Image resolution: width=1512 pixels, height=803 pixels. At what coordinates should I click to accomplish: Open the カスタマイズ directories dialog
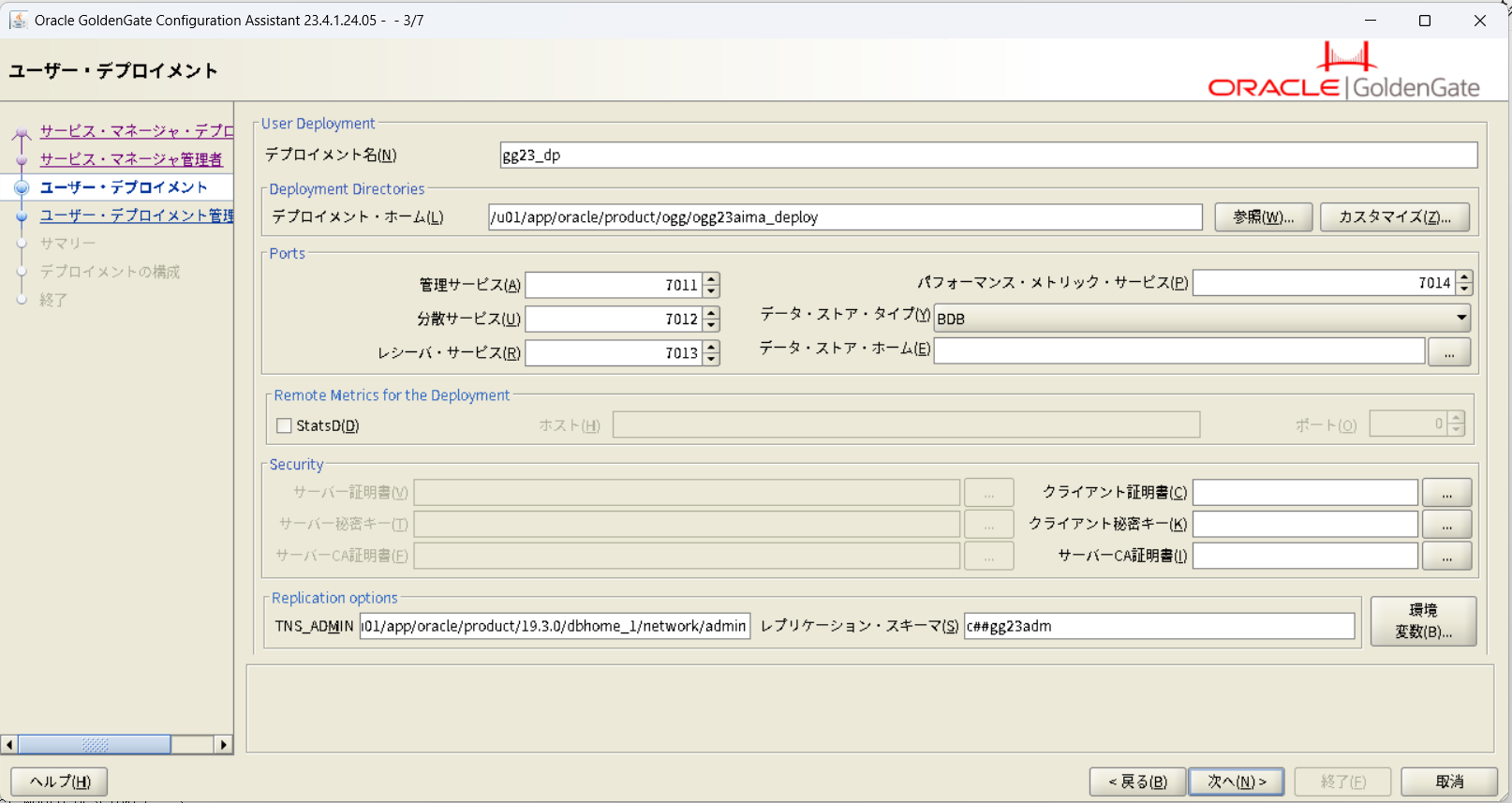point(1394,217)
